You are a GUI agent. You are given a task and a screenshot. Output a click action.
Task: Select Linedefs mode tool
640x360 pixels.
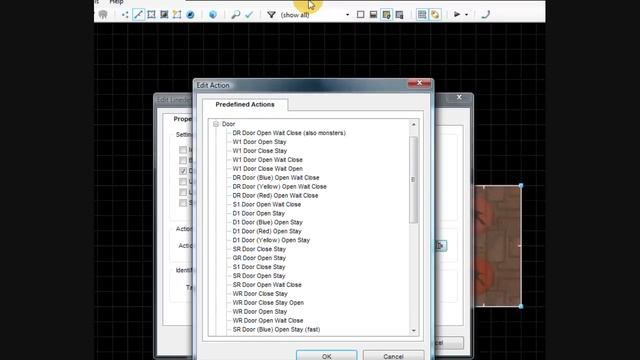[138, 15]
